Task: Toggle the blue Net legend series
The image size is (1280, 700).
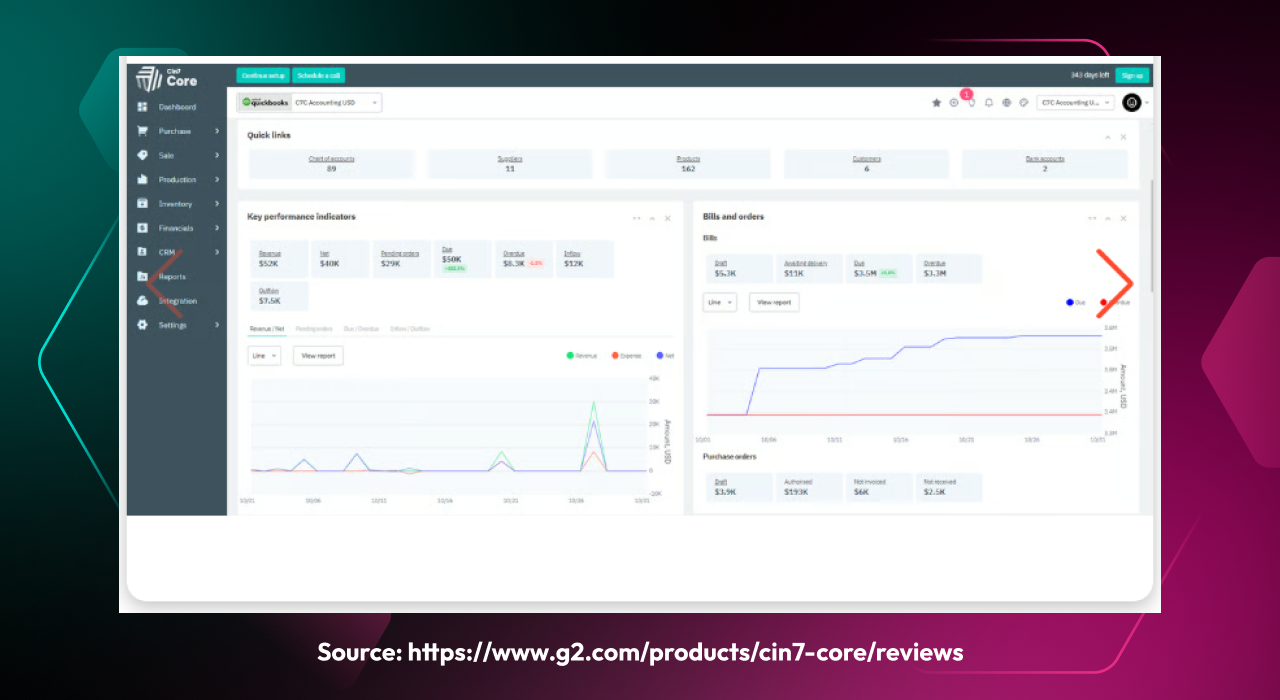Action: coord(665,355)
